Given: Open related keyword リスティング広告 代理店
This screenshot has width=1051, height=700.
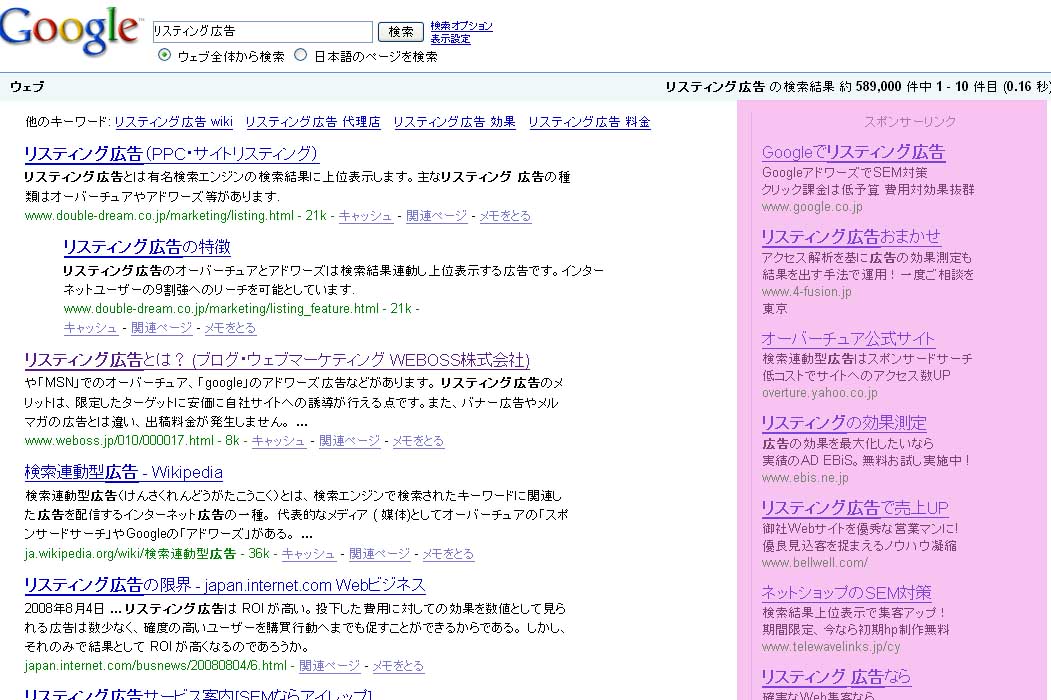Looking at the screenshot, I should 312,122.
